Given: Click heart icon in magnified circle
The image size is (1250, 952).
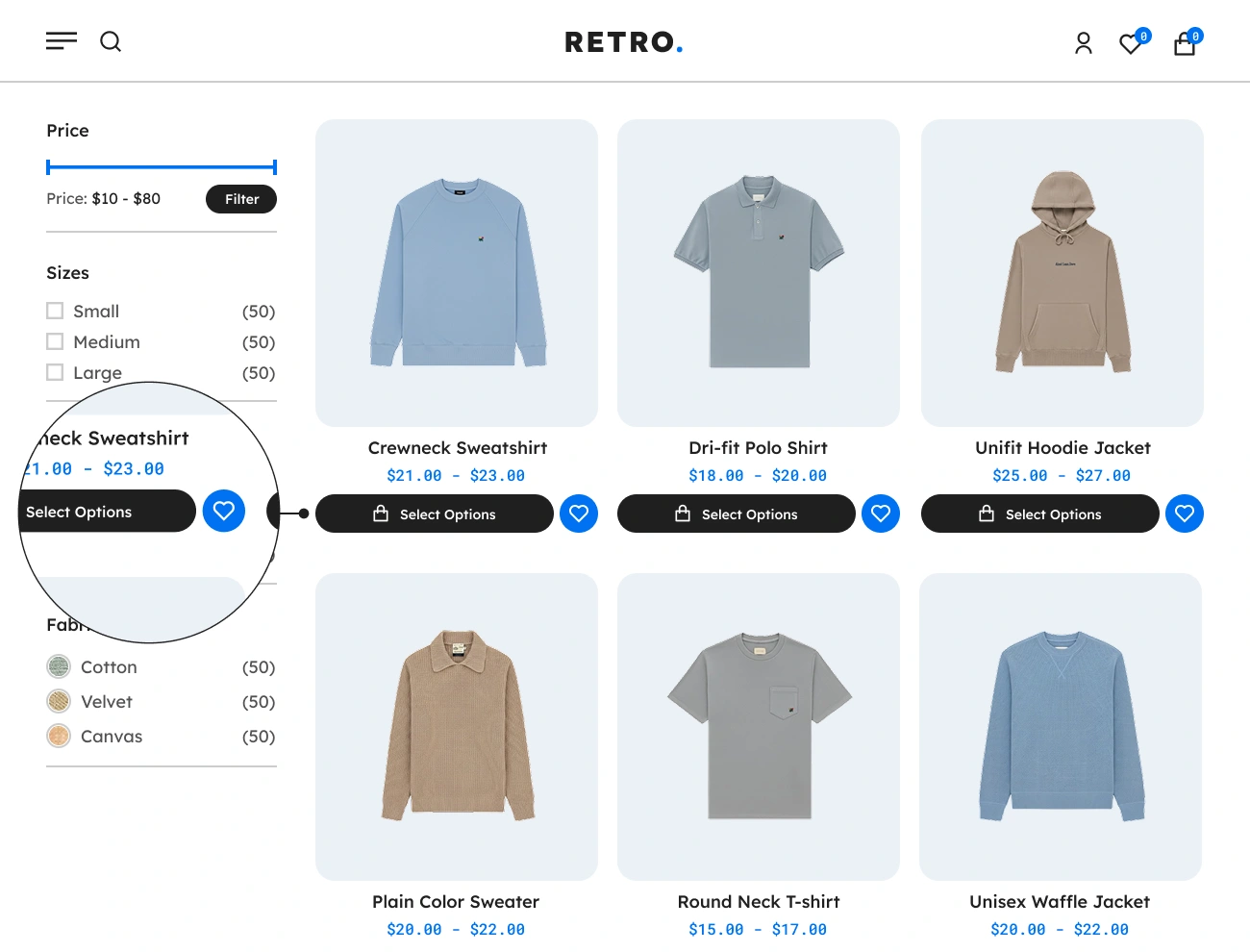Looking at the screenshot, I should coord(224,511).
